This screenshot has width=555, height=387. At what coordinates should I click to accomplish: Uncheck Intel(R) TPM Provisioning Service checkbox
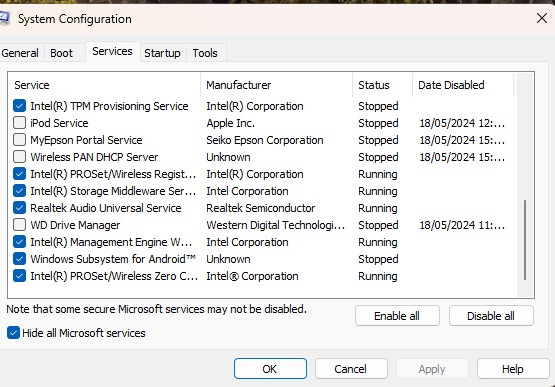pos(19,106)
